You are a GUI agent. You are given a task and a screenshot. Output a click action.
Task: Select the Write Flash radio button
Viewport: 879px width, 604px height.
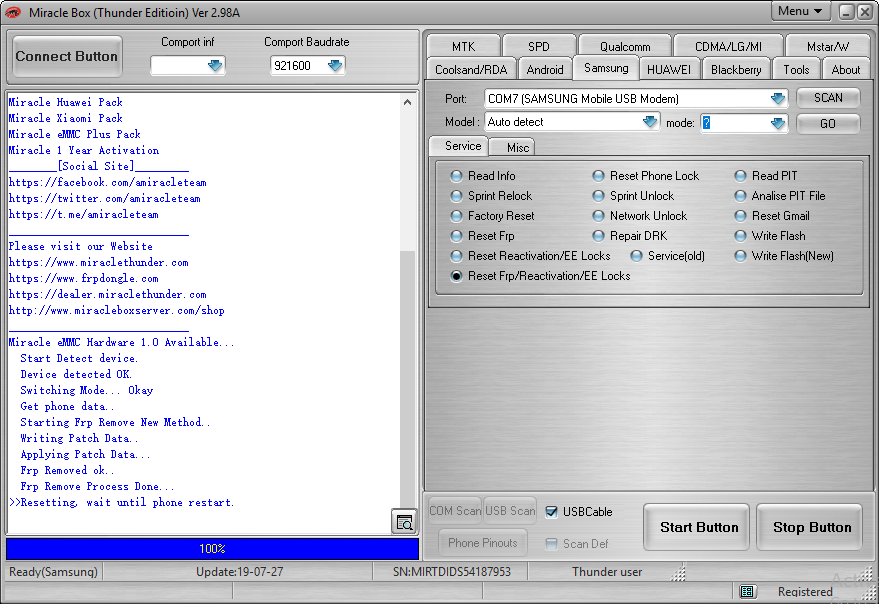[x=741, y=236]
